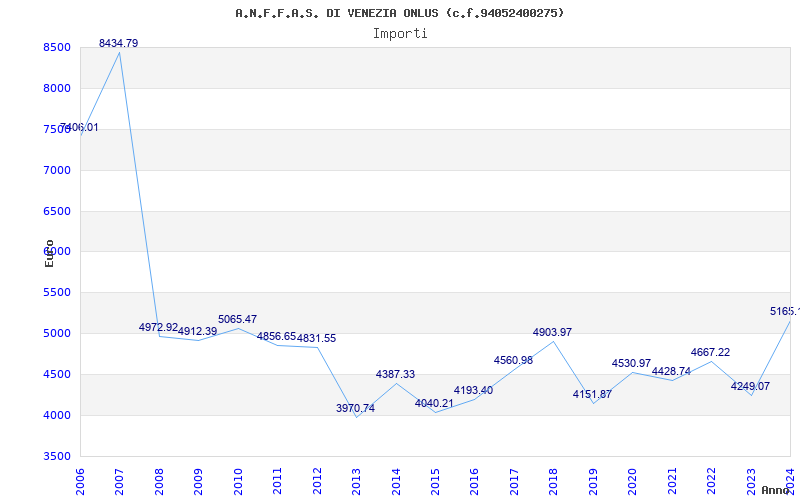This screenshot has height=500, width=800.
Task: Select the 4903.97 data label
Action: pos(553,332)
